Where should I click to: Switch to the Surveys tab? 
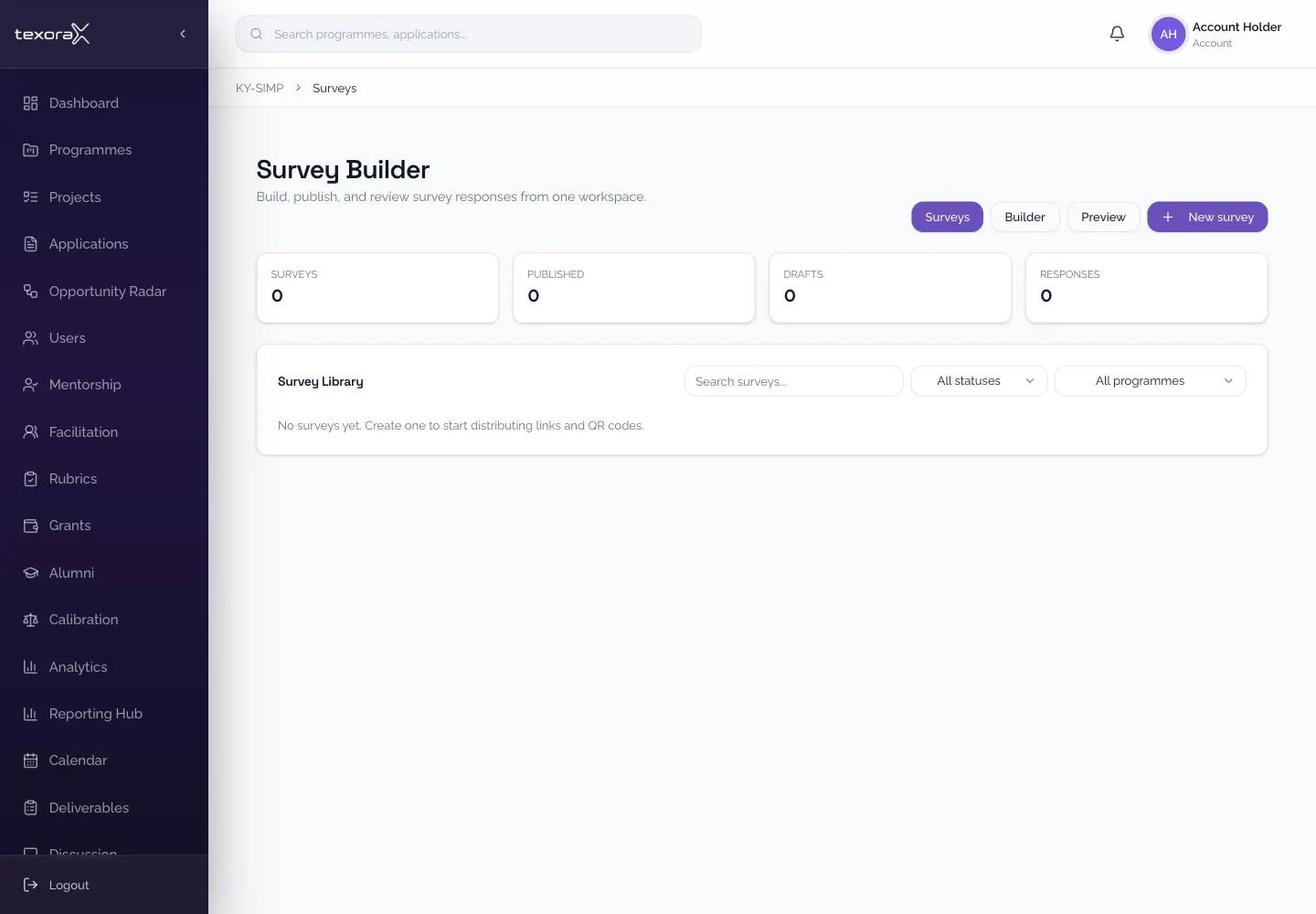pos(947,217)
